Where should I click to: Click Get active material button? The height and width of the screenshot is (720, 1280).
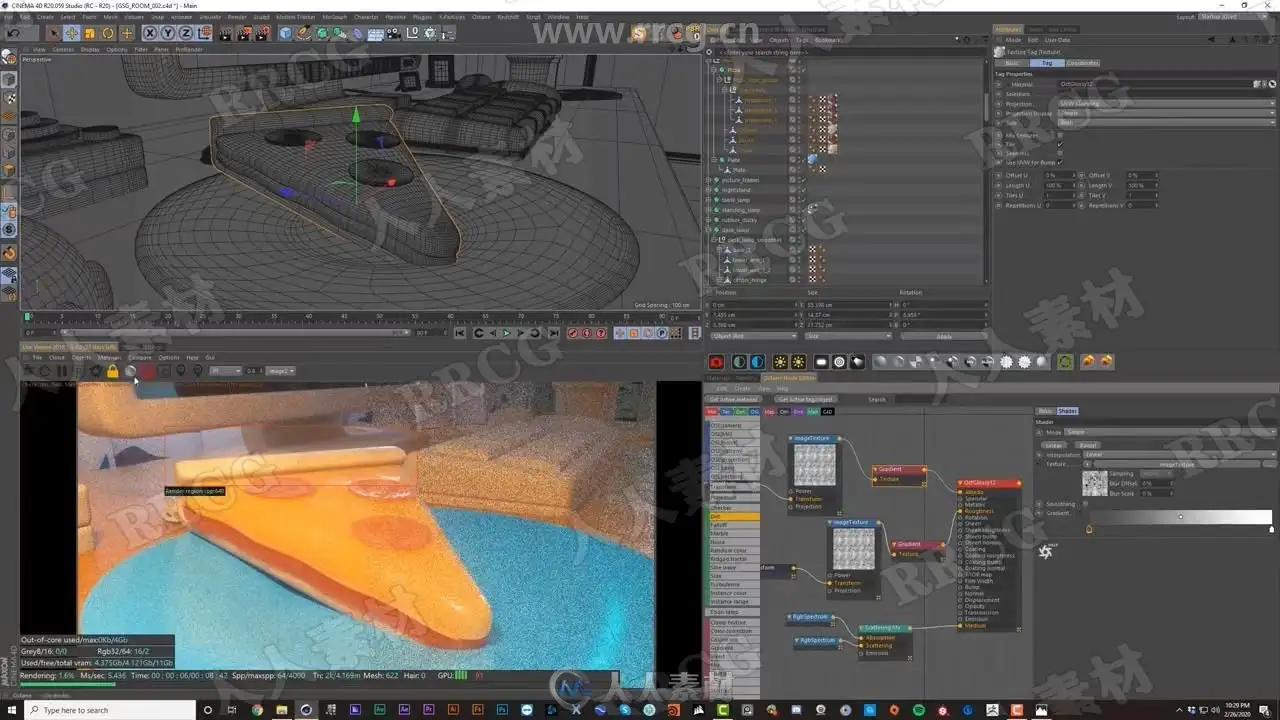(x=734, y=399)
